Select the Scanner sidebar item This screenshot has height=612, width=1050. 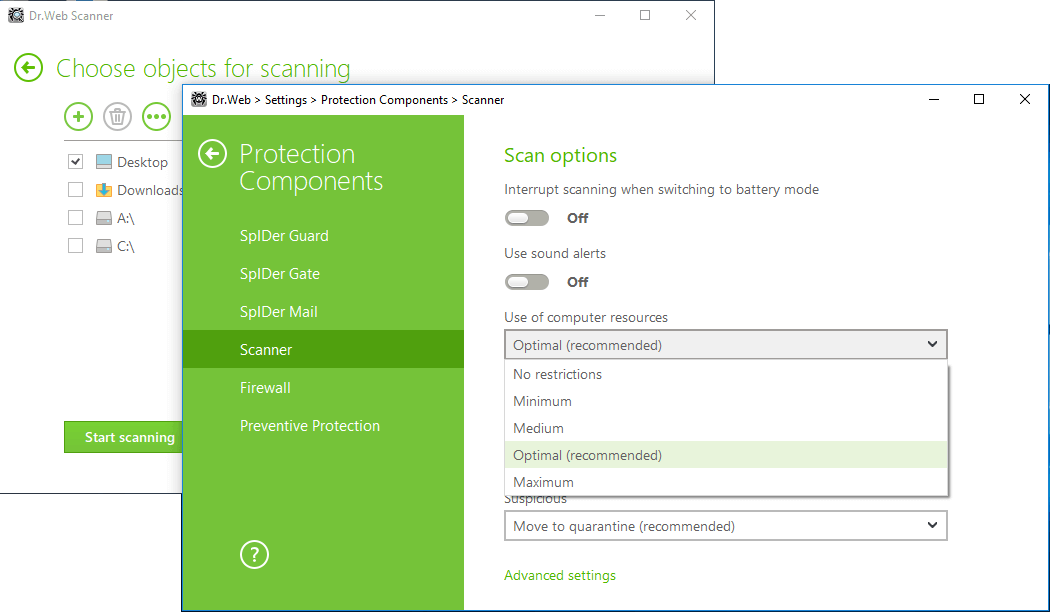(x=323, y=349)
